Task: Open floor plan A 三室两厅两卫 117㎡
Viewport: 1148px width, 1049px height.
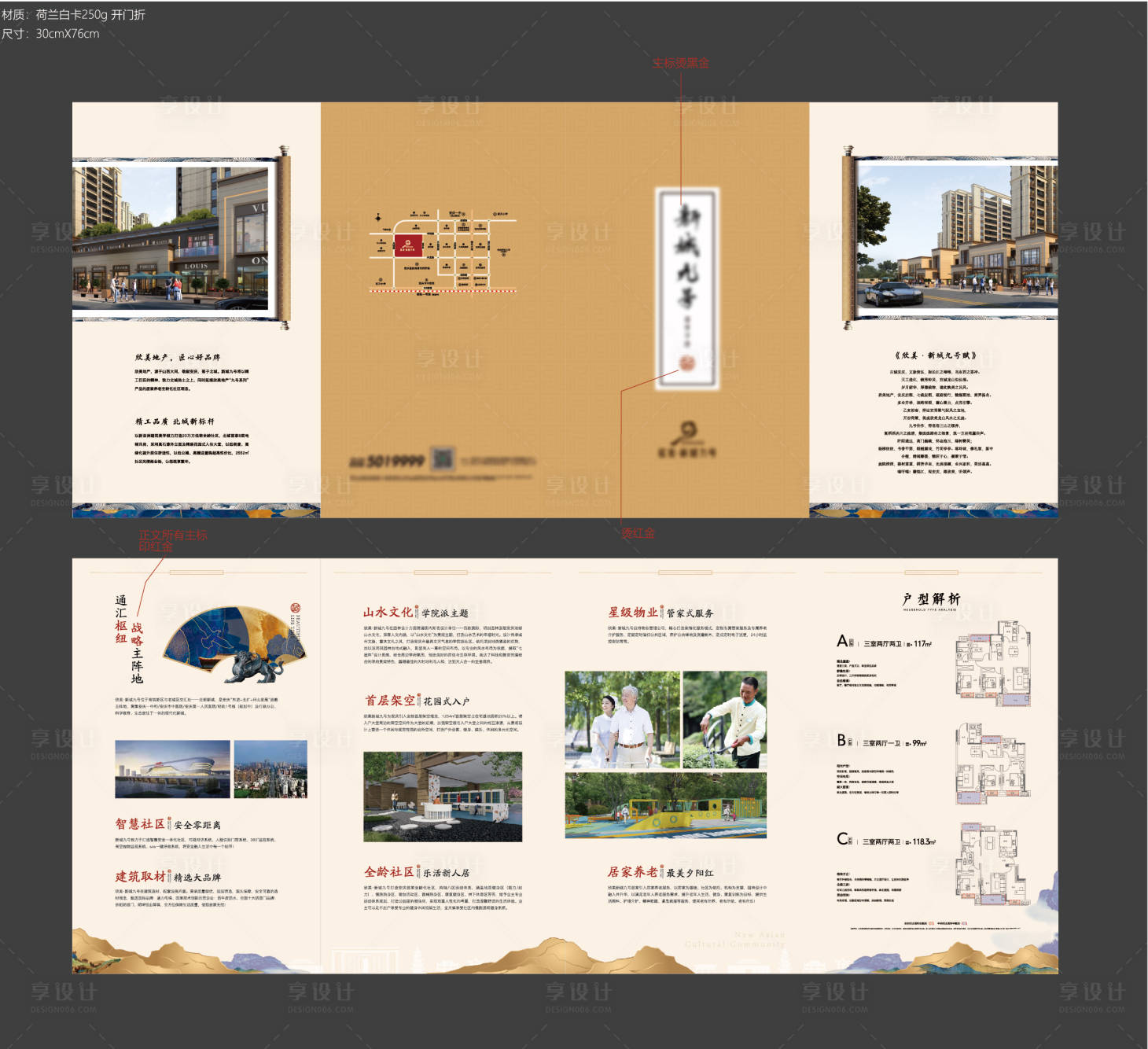Action: pos(993,664)
